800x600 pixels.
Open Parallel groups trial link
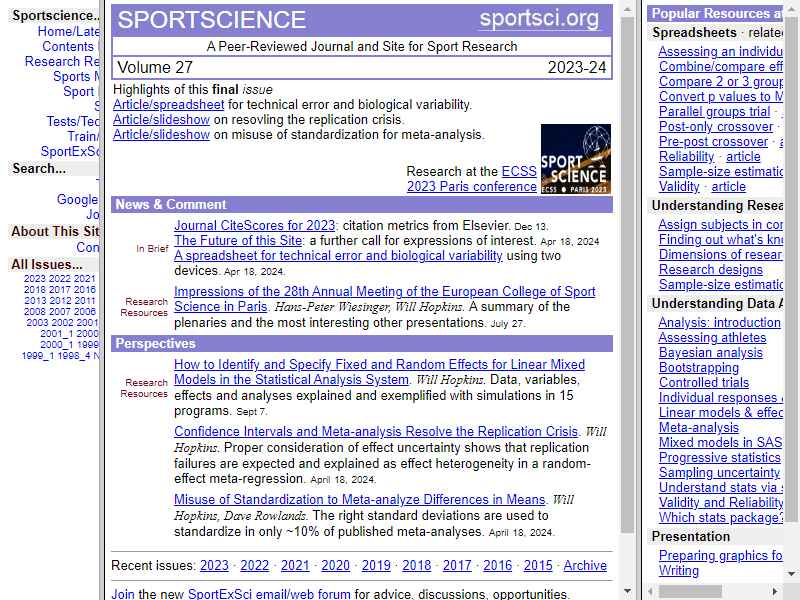pos(714,112)
